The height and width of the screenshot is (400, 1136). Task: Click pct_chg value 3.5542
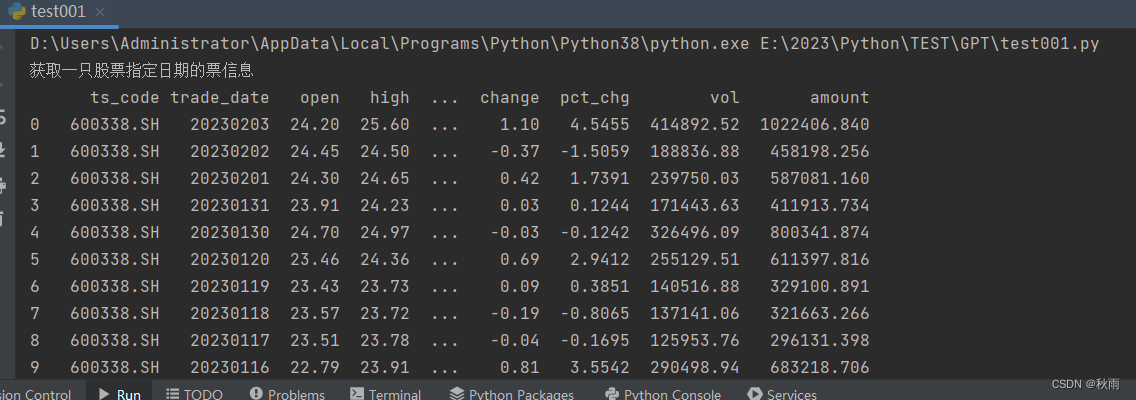pos(600,367)
